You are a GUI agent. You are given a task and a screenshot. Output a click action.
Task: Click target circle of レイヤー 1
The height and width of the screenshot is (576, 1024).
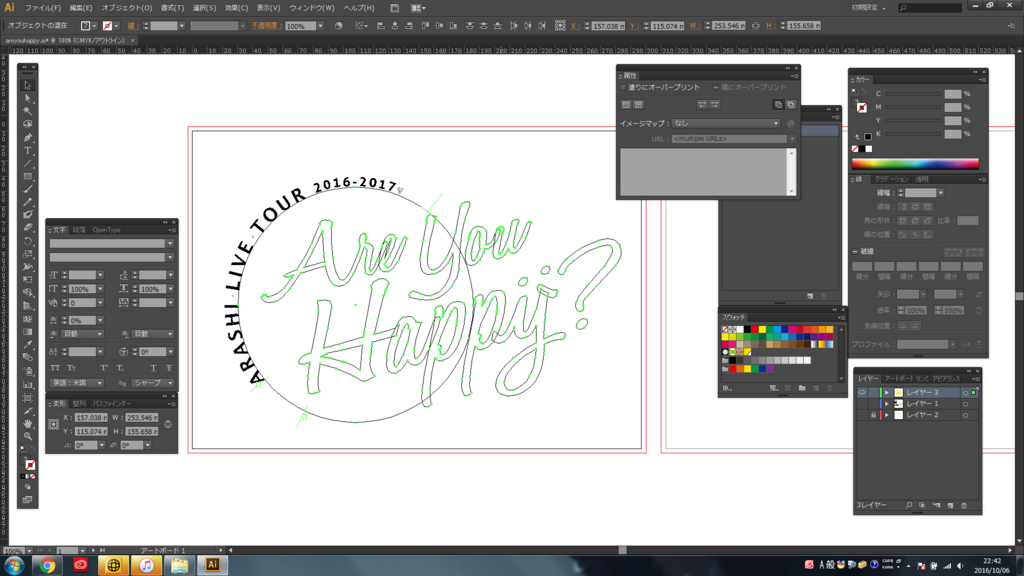tap(965, 404)
